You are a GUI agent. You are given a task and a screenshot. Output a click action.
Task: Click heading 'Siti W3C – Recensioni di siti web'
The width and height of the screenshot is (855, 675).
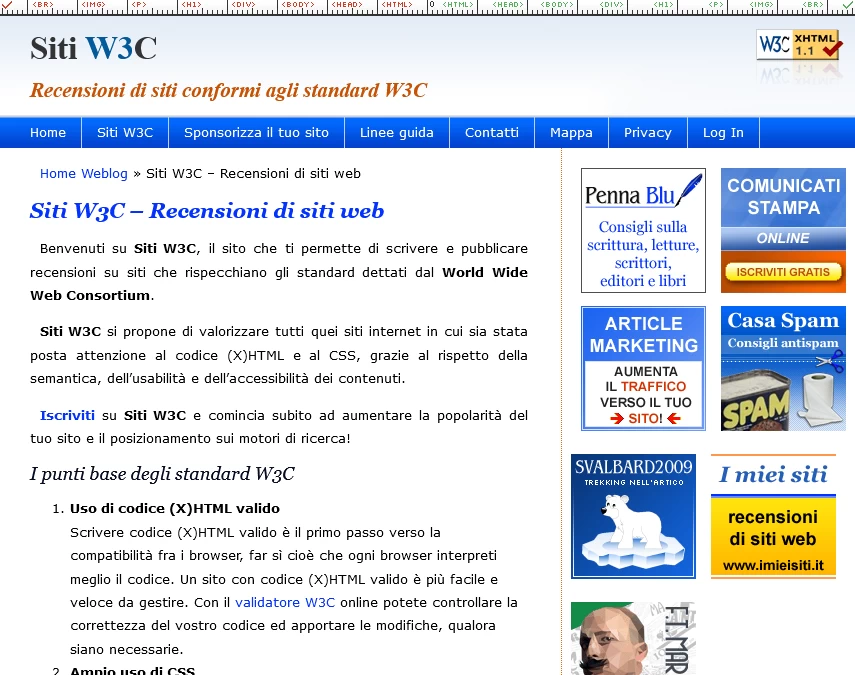207,211
